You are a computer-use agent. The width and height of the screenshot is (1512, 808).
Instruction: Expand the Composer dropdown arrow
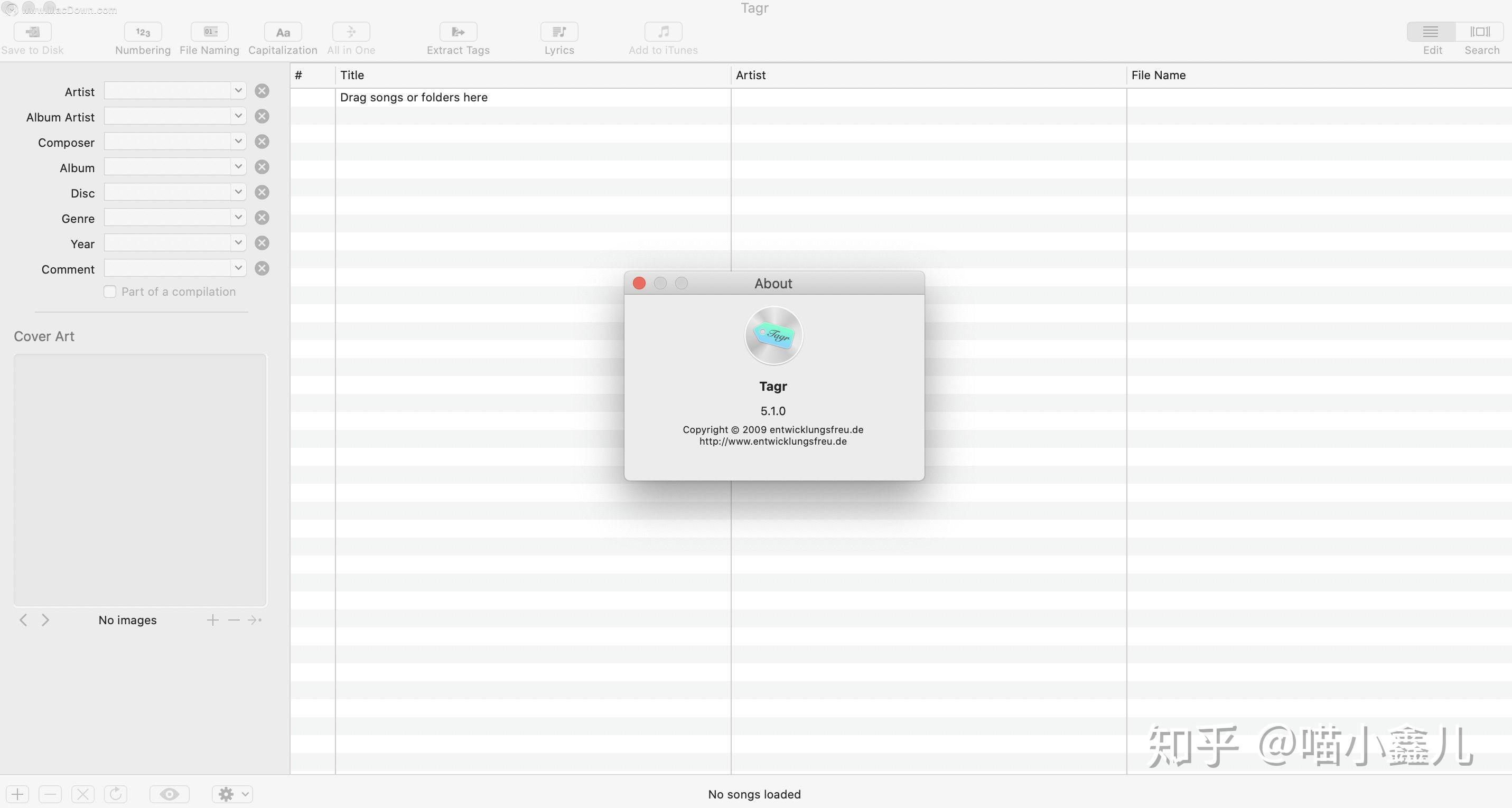click(x=238, y=141)
